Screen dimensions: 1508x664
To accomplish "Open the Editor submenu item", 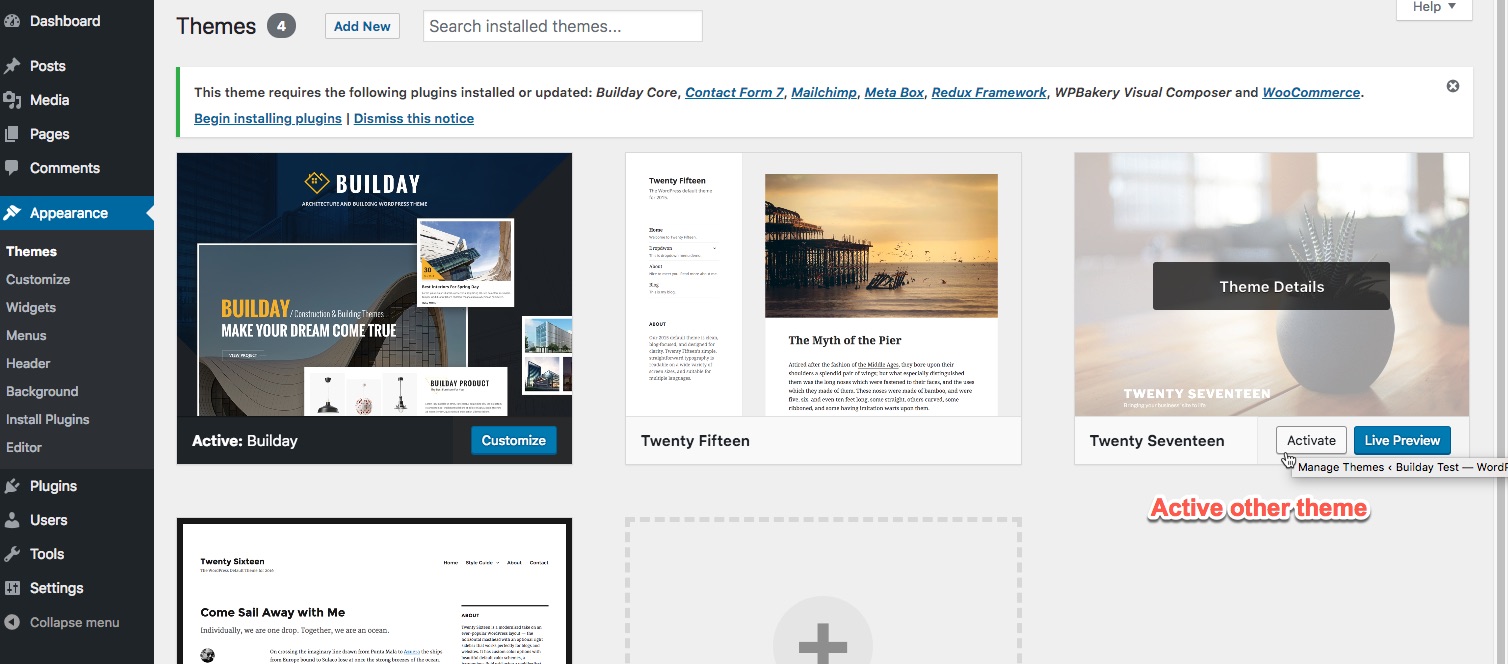I will click(x=24, y=447).
